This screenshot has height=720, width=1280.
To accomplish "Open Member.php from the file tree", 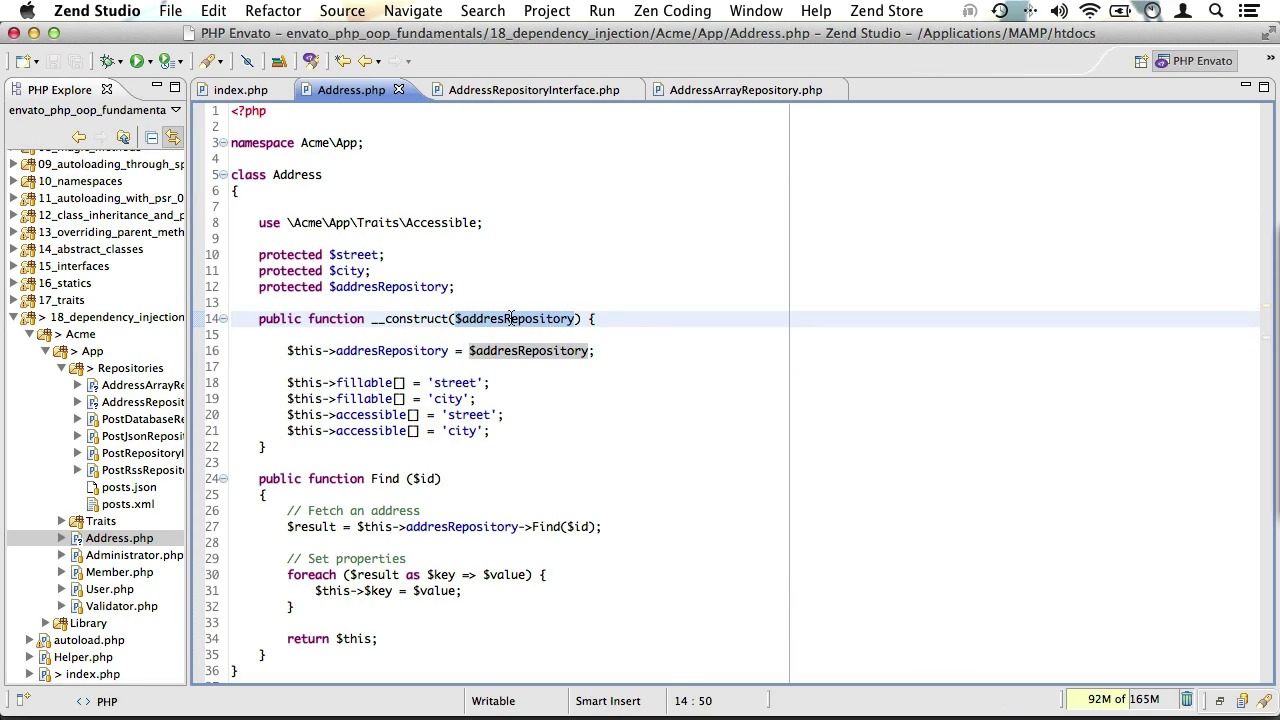I will [x=119, y=572].
